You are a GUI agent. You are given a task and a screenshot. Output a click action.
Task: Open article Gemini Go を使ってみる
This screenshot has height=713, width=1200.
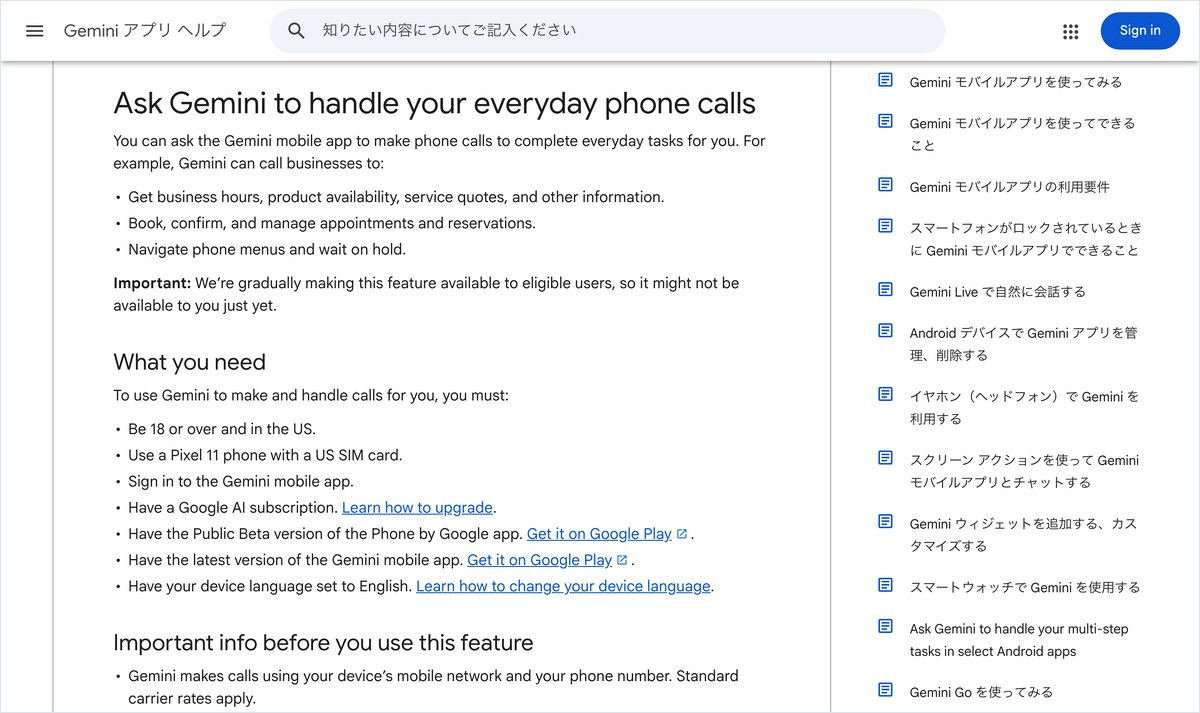pos(981,692)
